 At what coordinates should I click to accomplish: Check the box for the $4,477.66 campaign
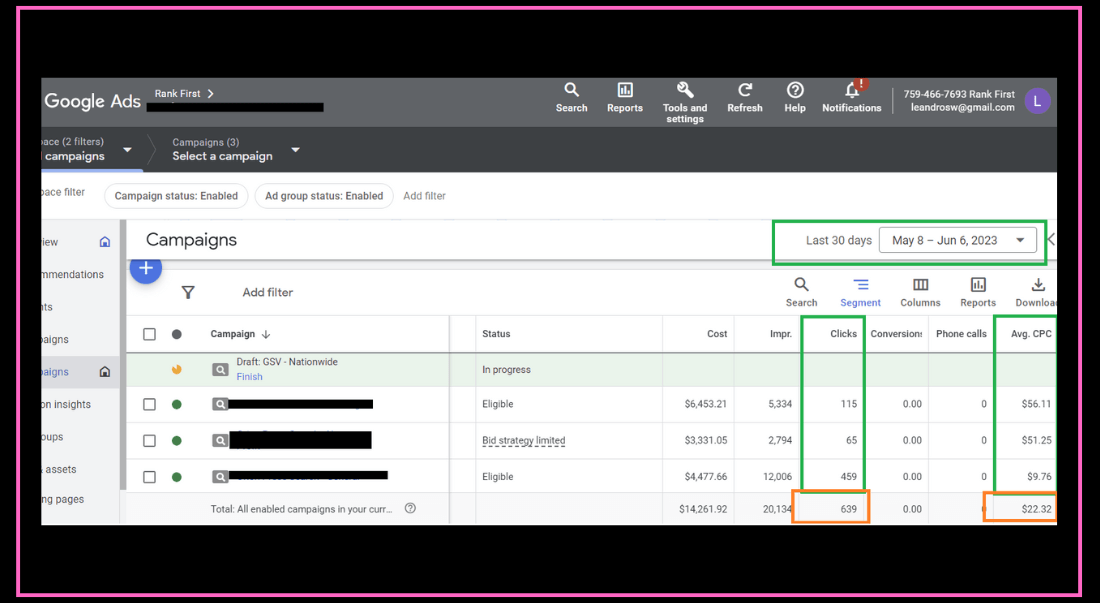(x=149, y=477)
